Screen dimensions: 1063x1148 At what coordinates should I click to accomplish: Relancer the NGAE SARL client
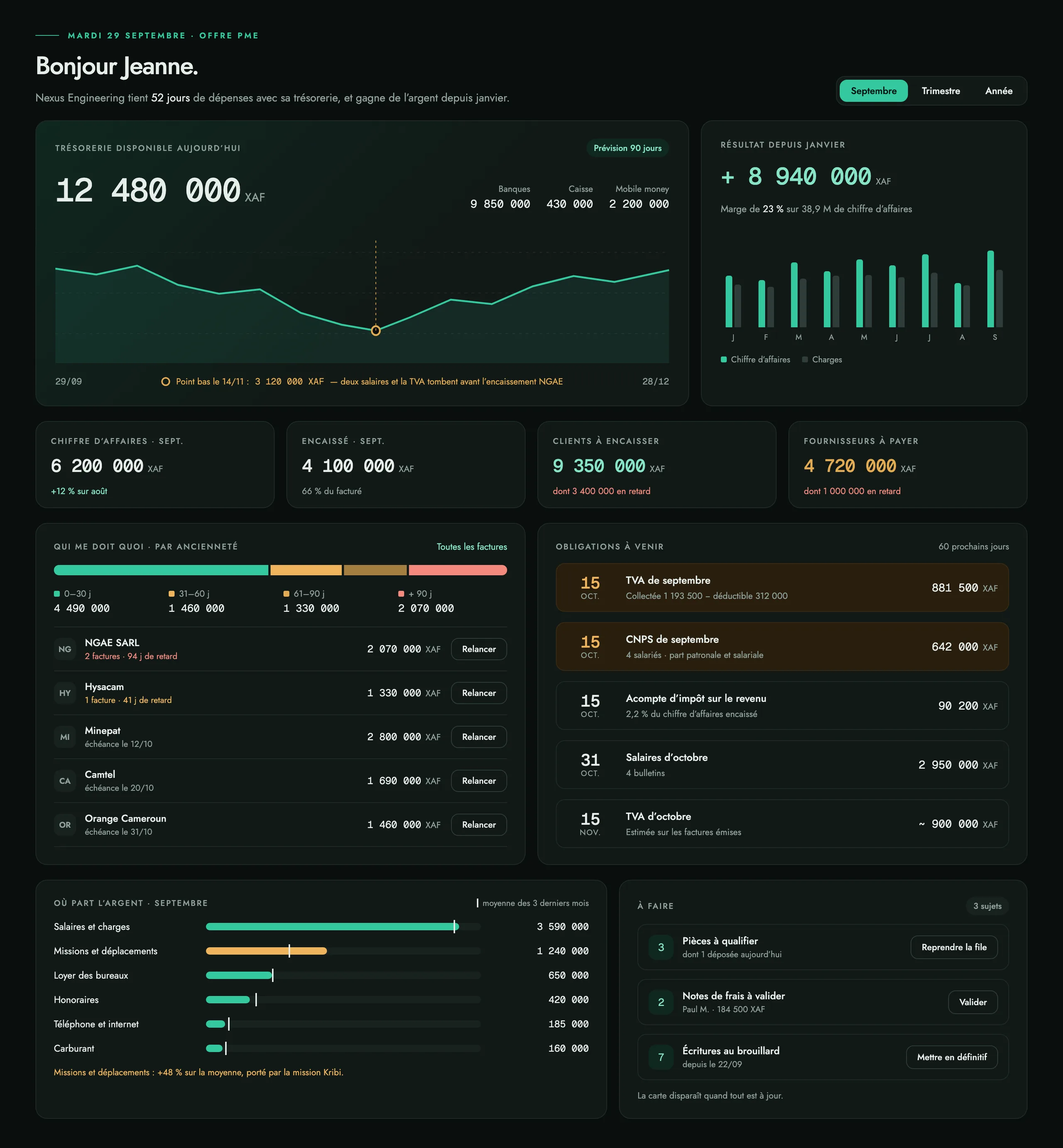pyautogui.click(x=479, y=649)
